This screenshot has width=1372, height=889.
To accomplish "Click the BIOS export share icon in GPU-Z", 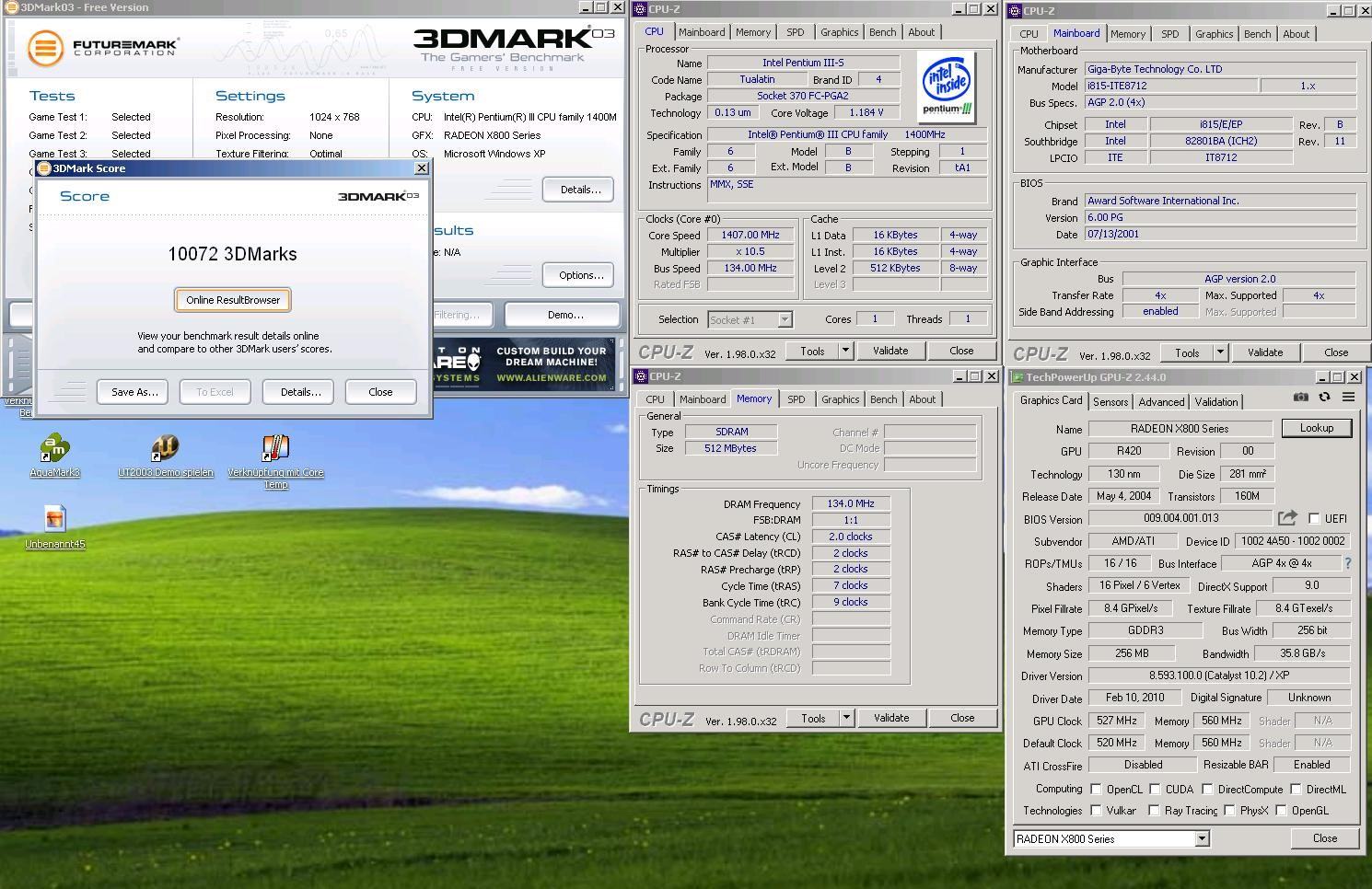I will tap(1287, 518).
